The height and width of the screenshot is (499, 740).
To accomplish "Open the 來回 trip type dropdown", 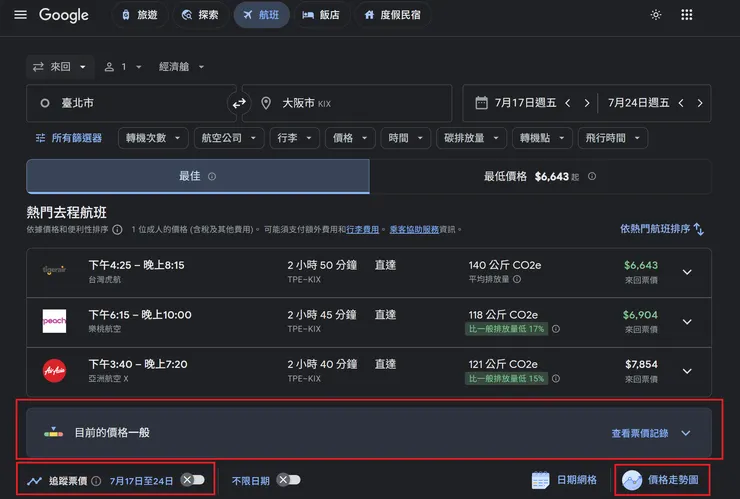I will click(60, 67).
